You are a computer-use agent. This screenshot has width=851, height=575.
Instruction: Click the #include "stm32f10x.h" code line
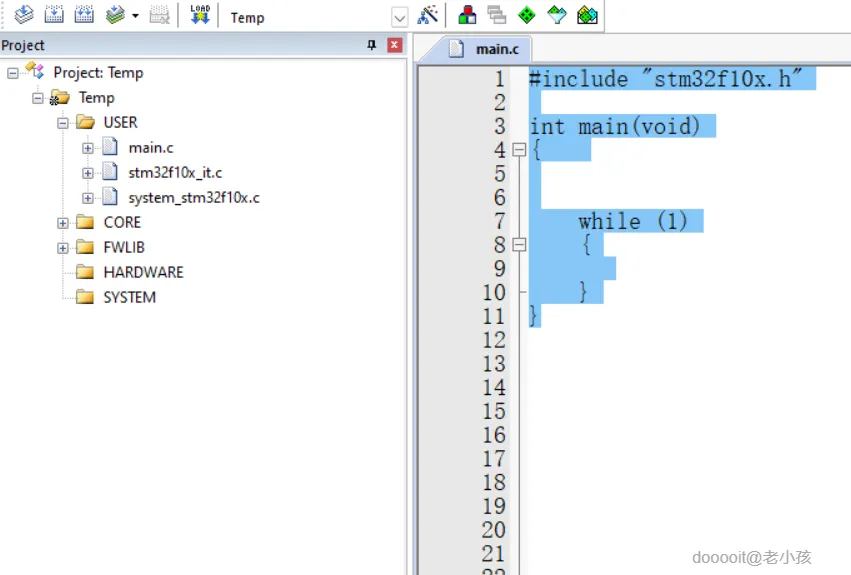pos(665,79)
